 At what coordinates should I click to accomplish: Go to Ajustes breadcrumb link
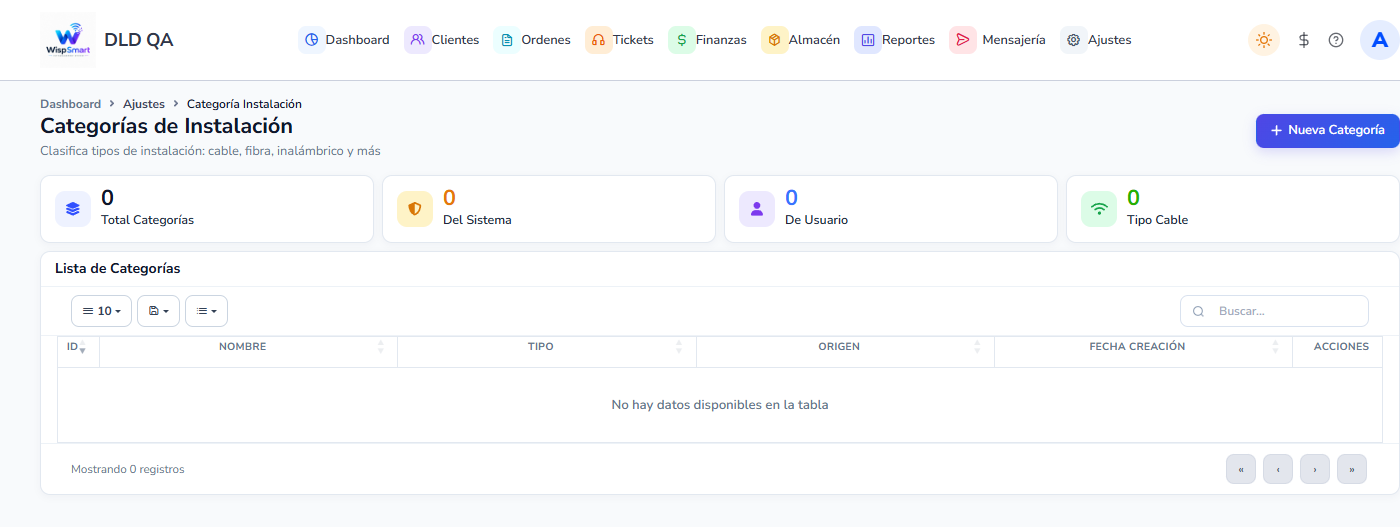[144, 104]
